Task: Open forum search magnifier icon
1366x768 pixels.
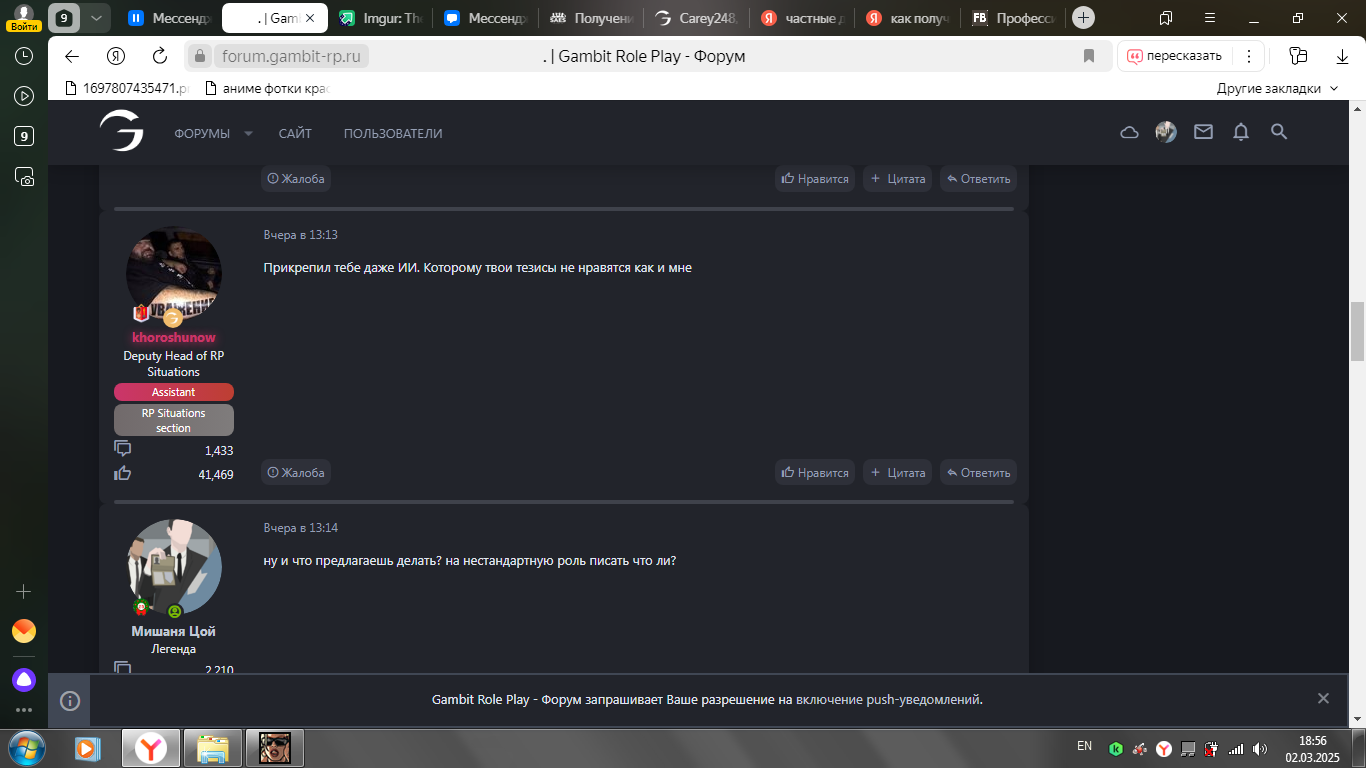Action: [1278, 132]
